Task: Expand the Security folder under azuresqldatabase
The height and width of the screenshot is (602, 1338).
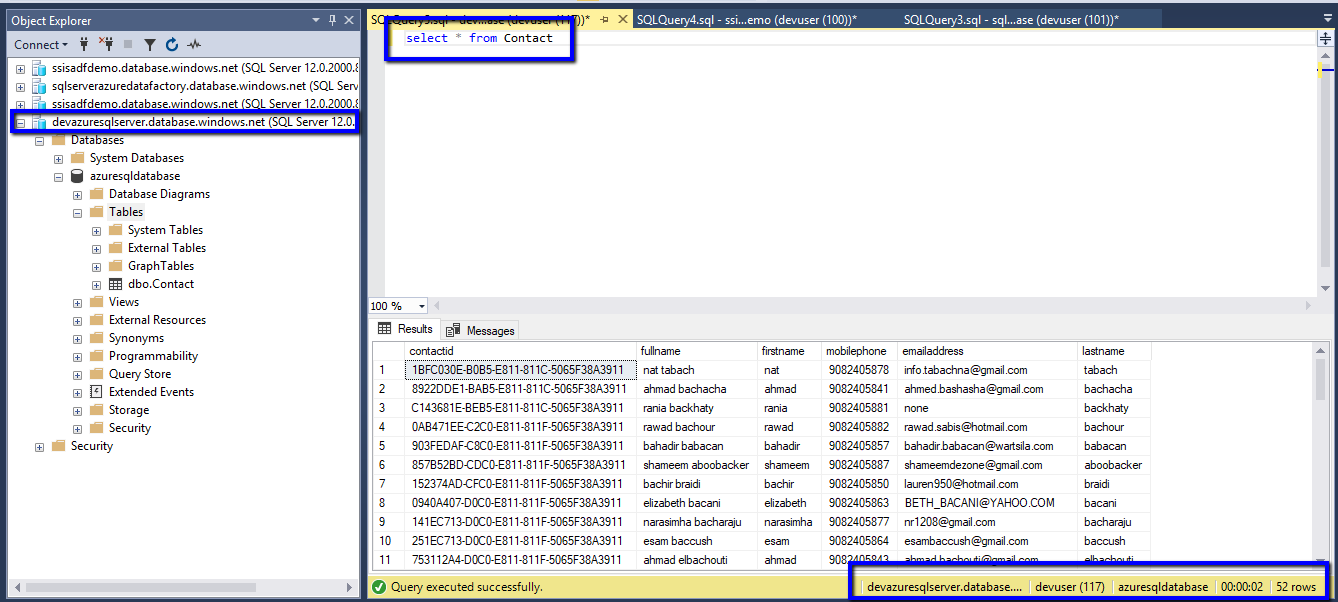Action: click(x=78, y=428)
